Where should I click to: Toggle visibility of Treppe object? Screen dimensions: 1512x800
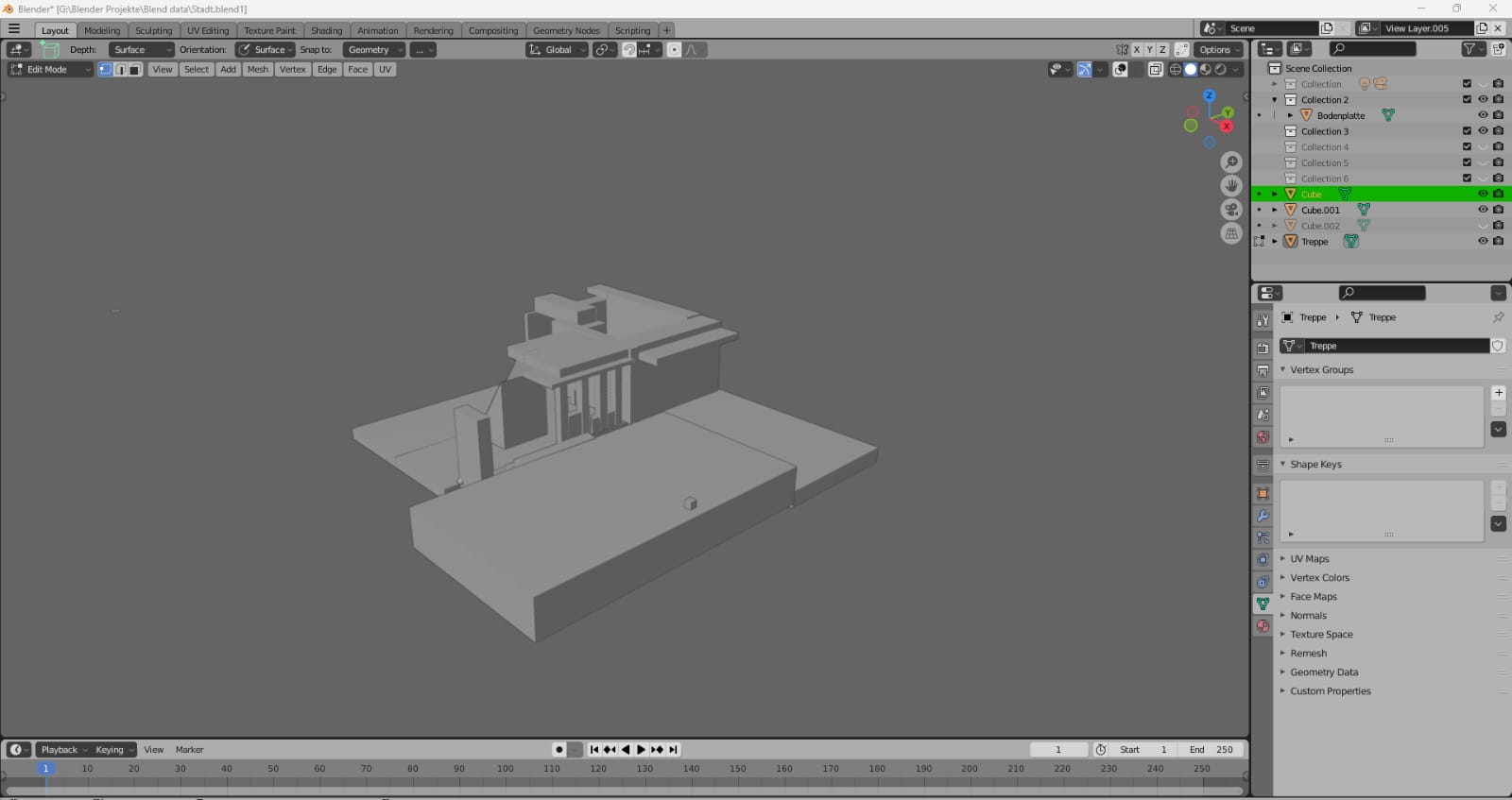click(1483, 242)
